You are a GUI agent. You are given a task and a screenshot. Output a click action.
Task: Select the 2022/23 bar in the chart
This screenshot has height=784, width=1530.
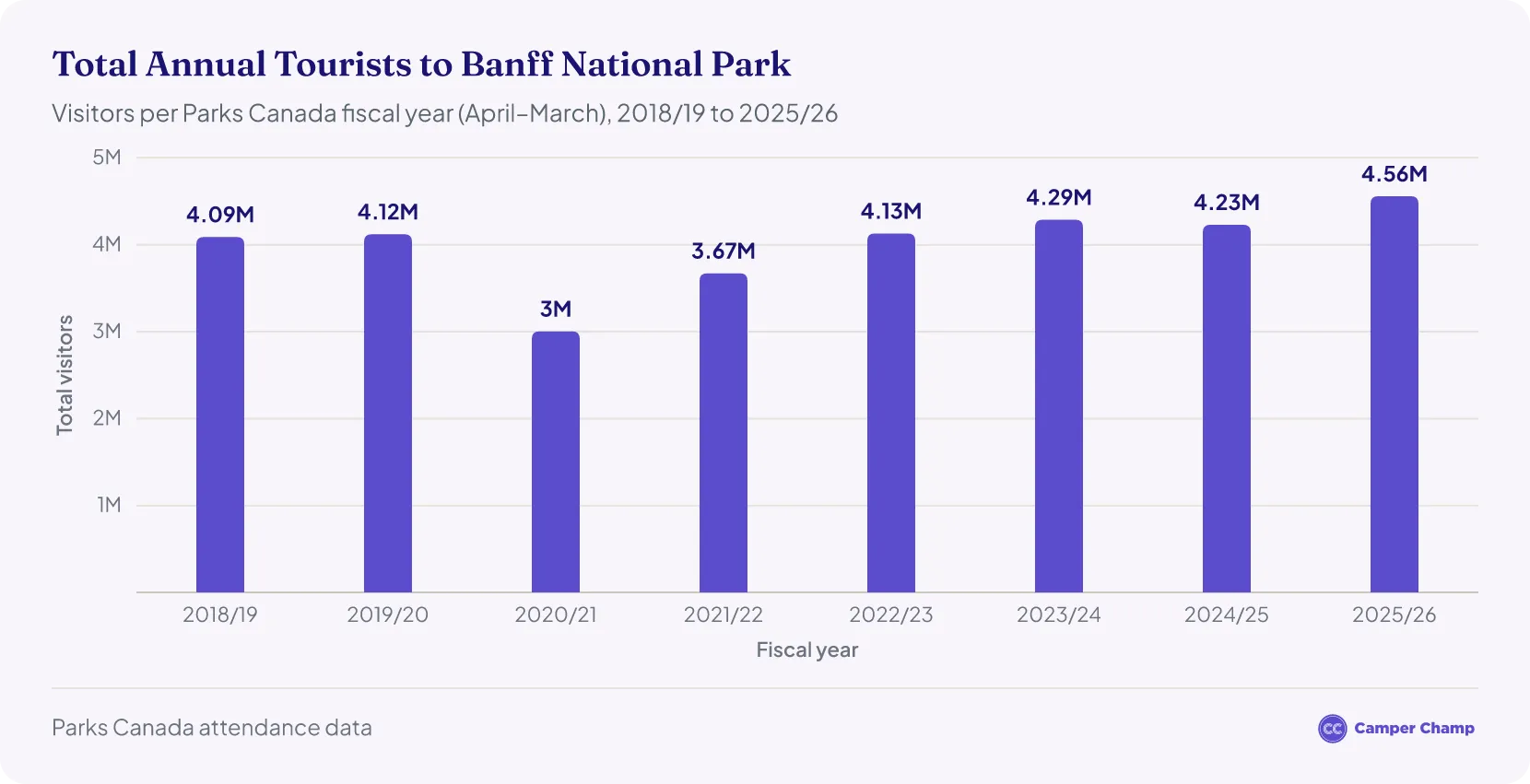point(891,413)
